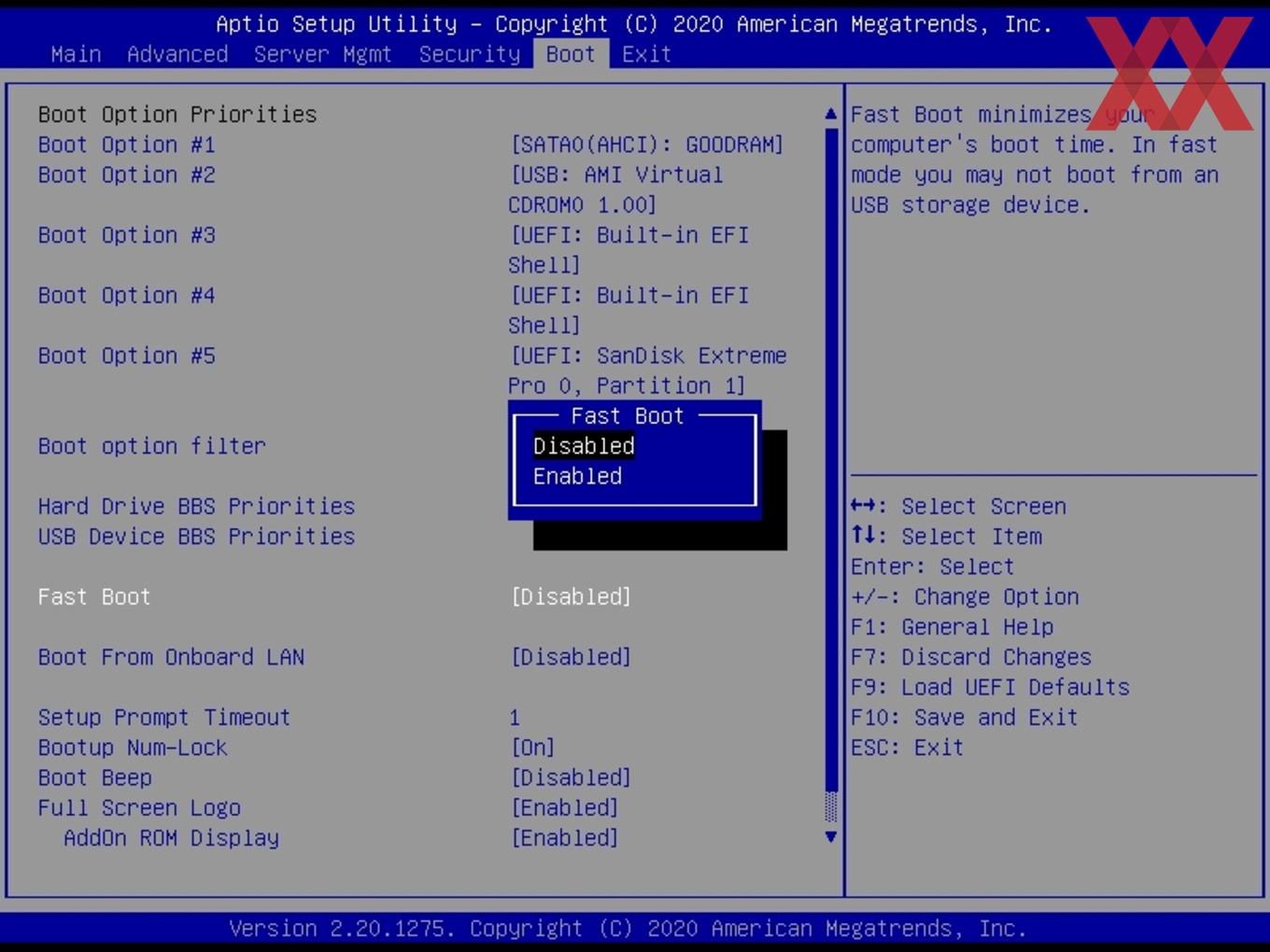Toggle AddOn ROM Display [Enabled] value
Screen dimensions: 1270x952
565,838
